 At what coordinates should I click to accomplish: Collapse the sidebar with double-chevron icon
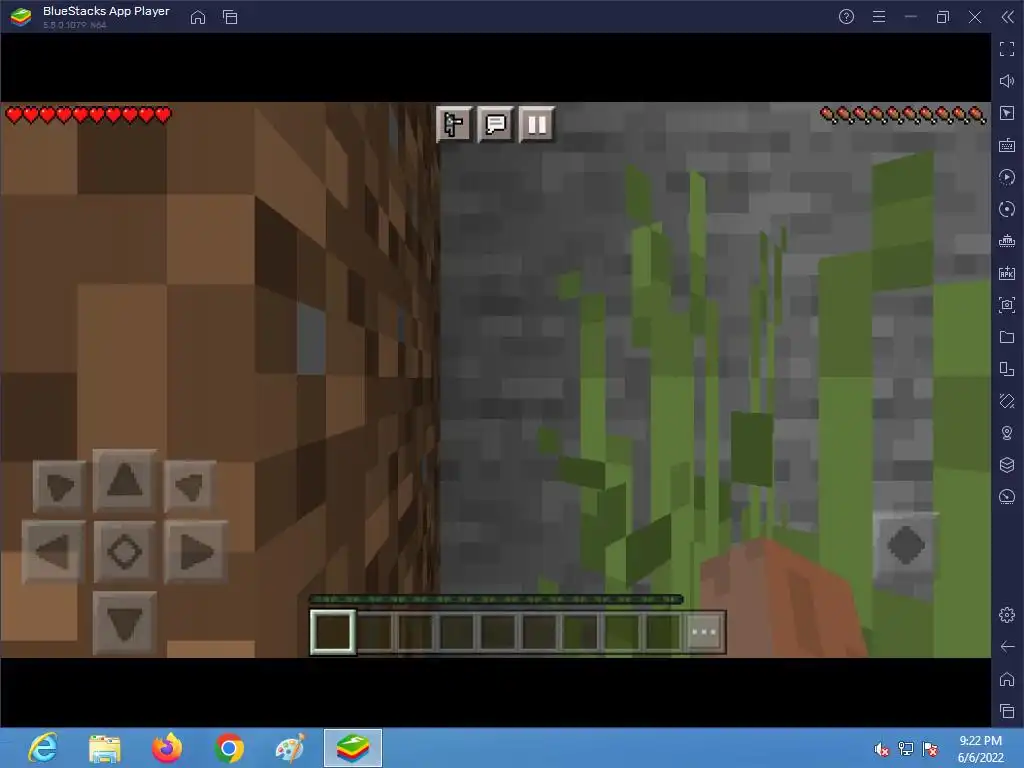point(1008,17)
